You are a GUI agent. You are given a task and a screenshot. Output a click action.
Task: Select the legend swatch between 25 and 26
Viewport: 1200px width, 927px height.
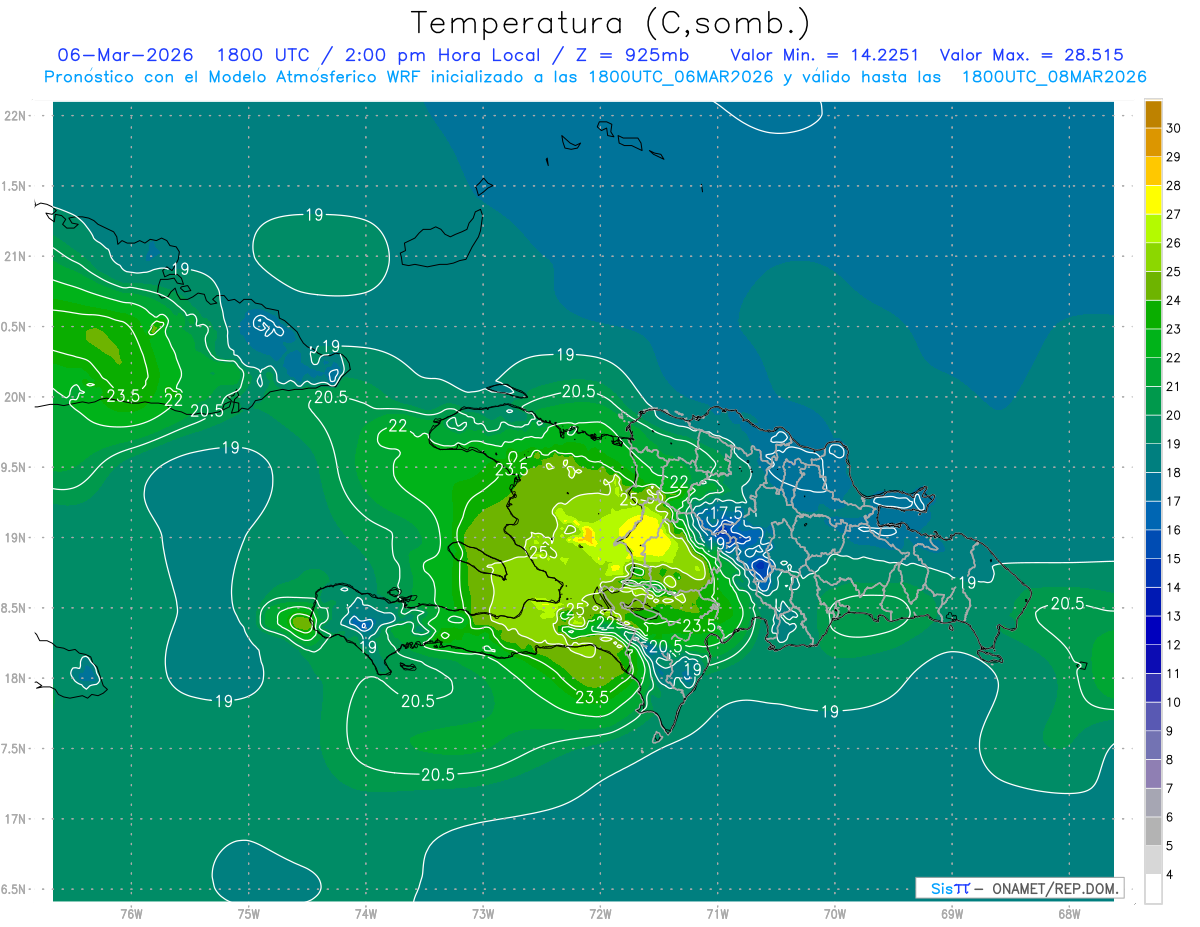tap(1153, 258)
